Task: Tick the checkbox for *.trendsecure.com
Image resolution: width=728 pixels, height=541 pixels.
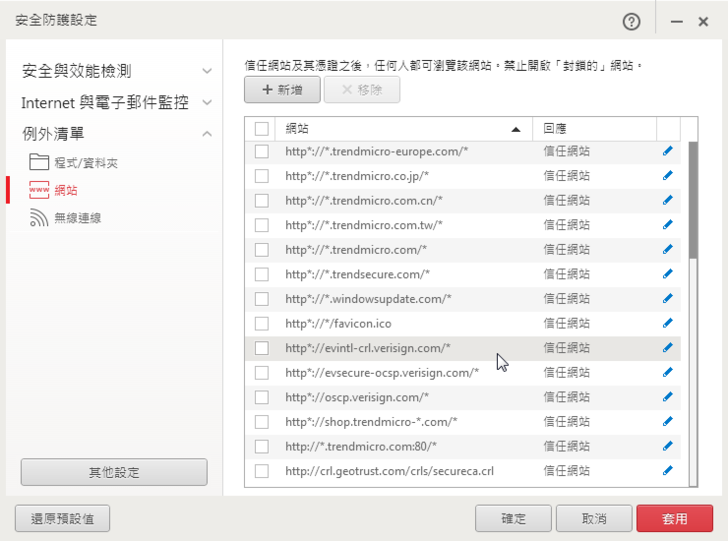Action: 262,274
